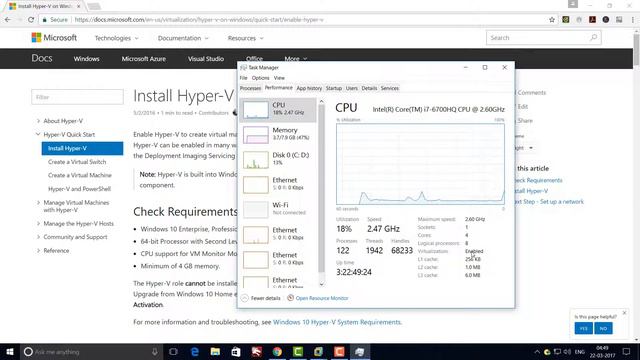
Task: Open Create a Virtual Machine tree item
Action: tap(80, 175)
